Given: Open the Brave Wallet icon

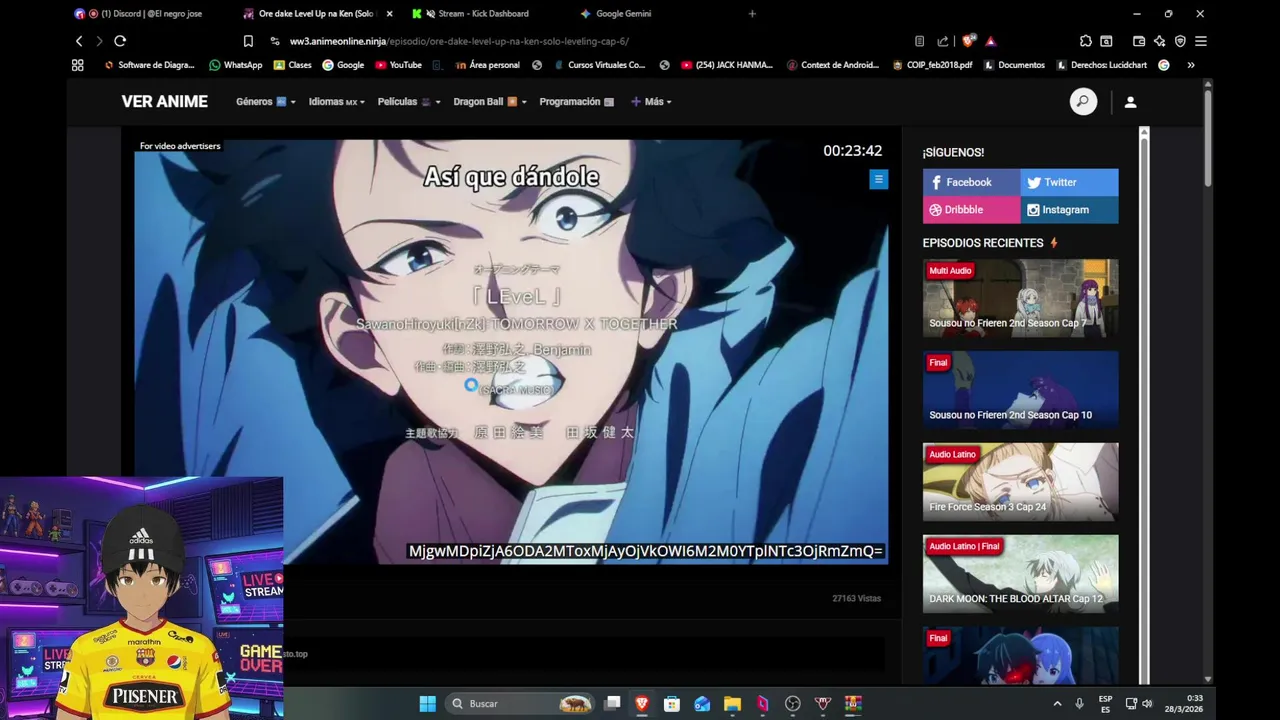Looking at the screenshot, I should click(1139, 41).
